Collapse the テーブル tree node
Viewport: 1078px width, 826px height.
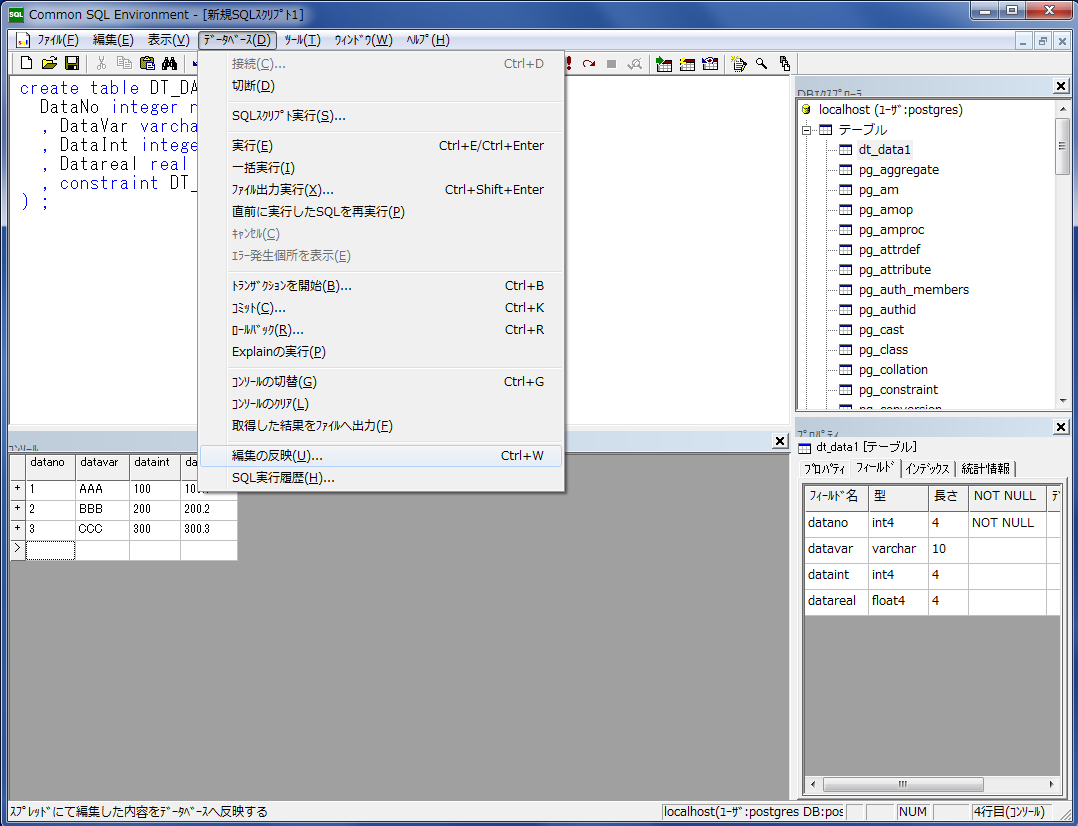[x=806, y=130]
